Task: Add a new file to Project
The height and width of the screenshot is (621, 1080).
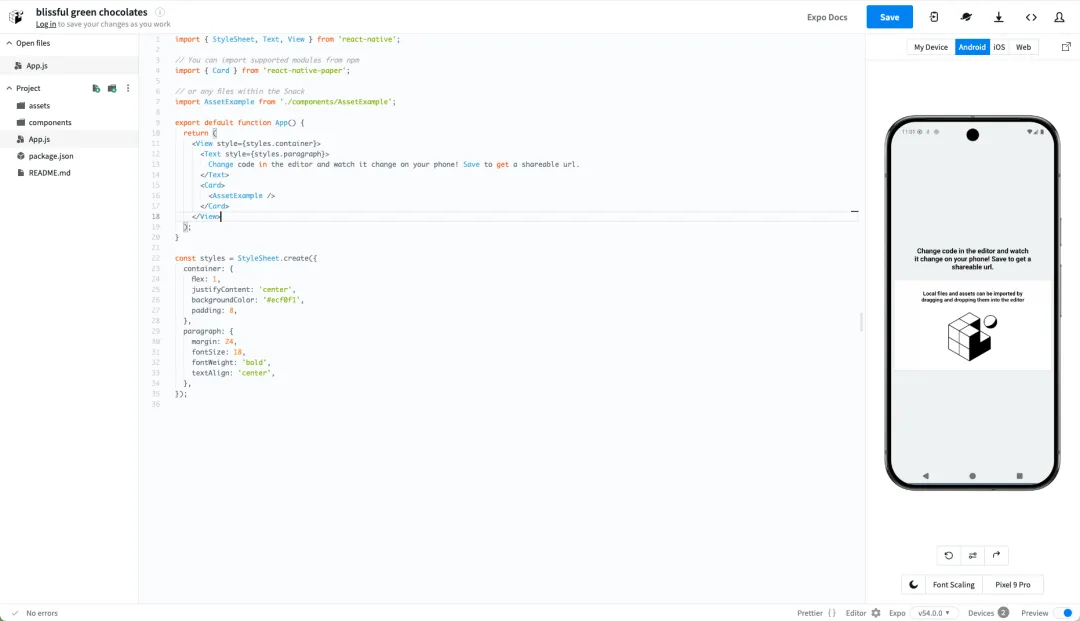Action: point(96,88)
